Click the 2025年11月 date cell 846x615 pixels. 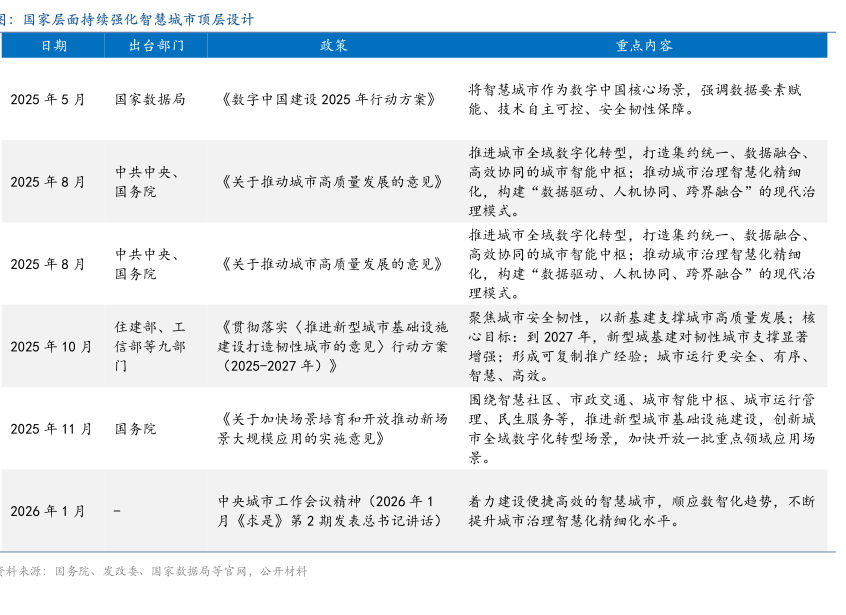(x=51, y=428)
